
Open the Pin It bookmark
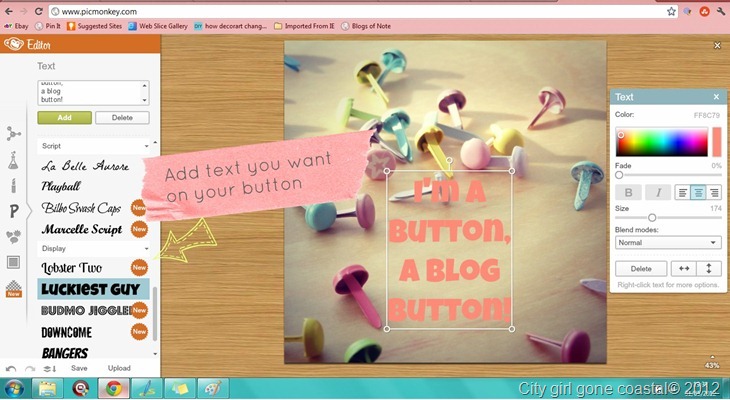(x=48, y=26)
